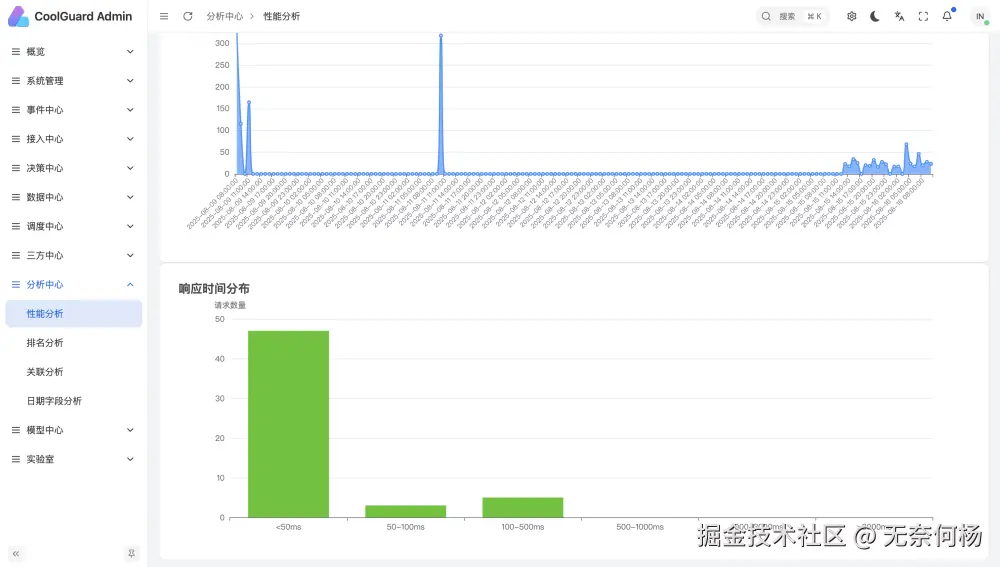The image size is (1000, 567).
Task: Click the <50ms green bar
Action: coord(288,424)
